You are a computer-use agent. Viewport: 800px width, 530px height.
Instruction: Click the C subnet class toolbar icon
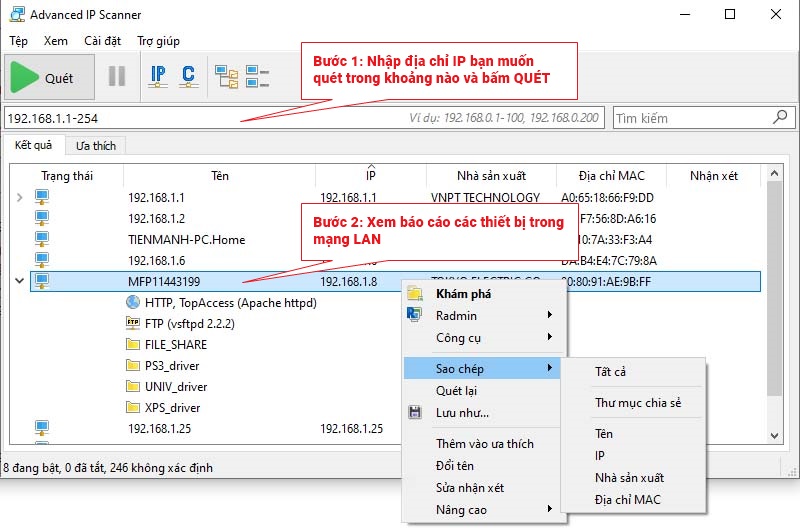coord(188,77)
